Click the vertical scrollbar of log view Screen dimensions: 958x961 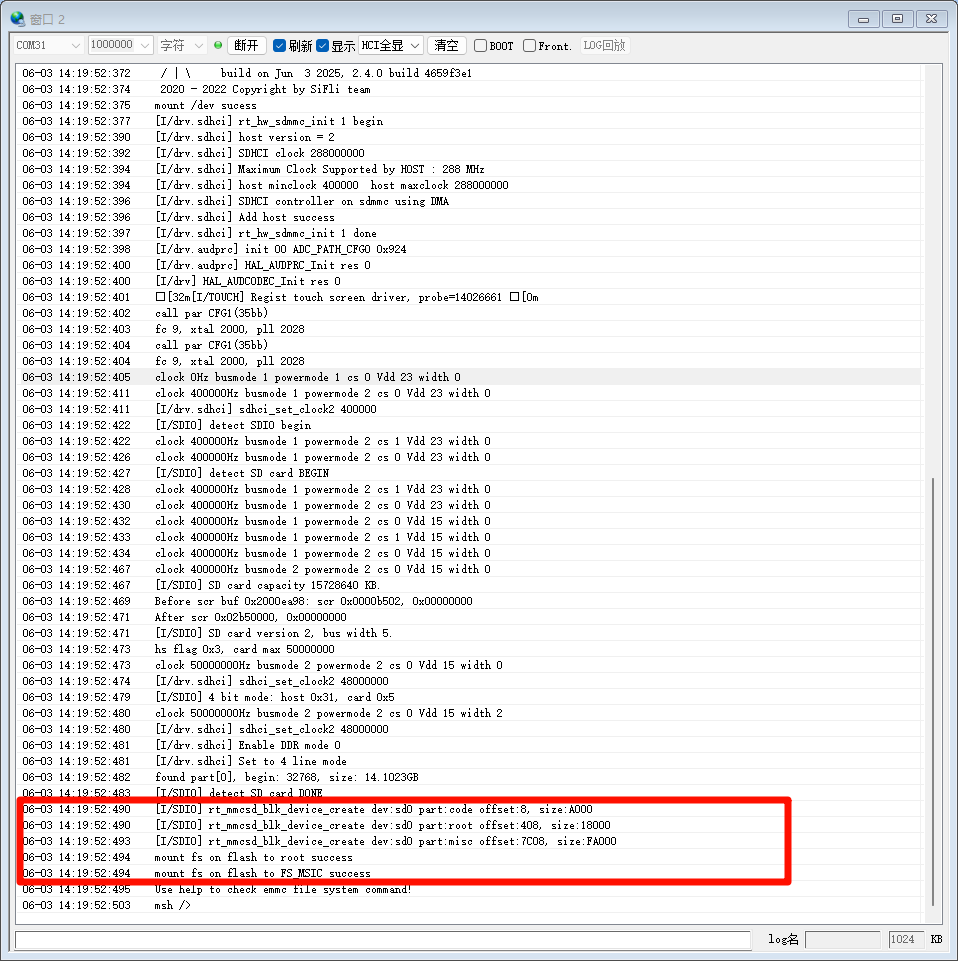point(932,690)
